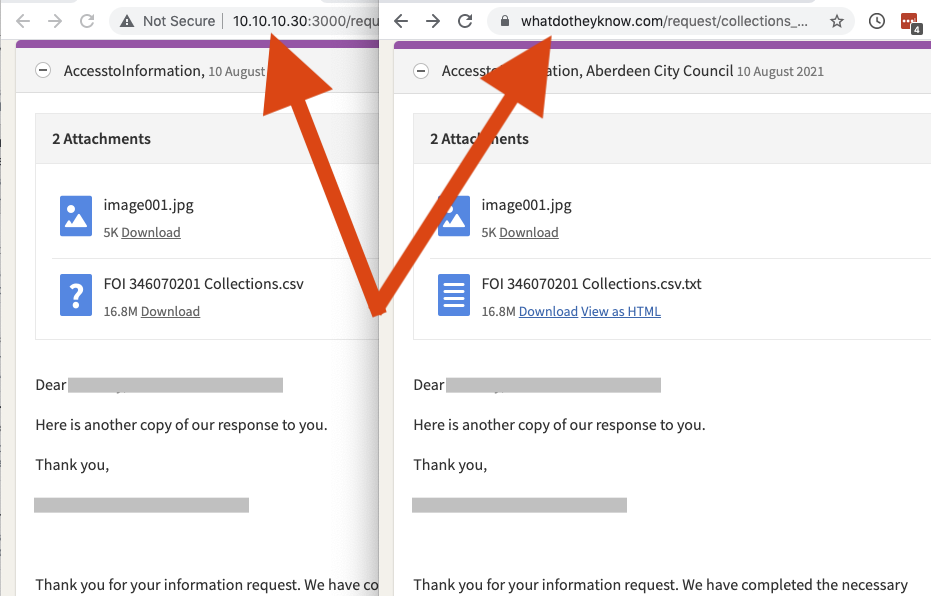Click the red extension icon with badge 4
This screenshot has width=931, height=596.
(910, 23)
